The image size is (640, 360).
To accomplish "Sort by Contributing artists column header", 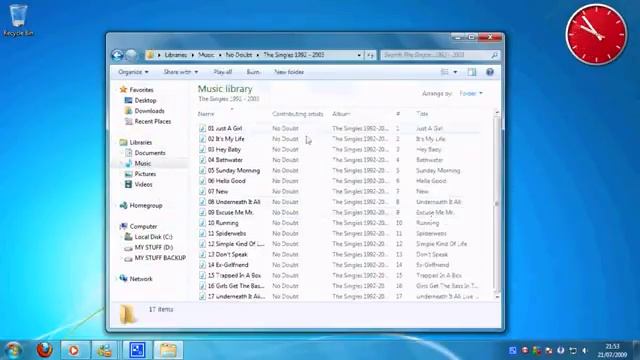I will click(298, 114).
